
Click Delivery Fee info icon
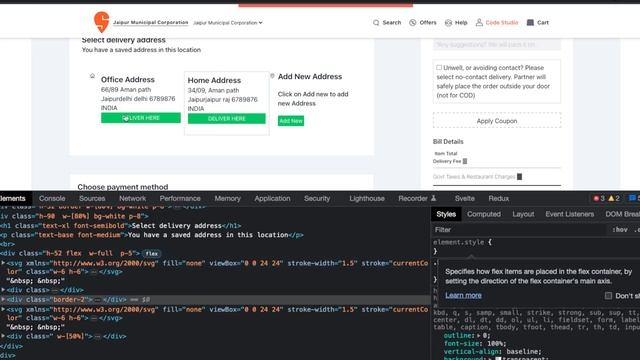[x=465, y=161]
